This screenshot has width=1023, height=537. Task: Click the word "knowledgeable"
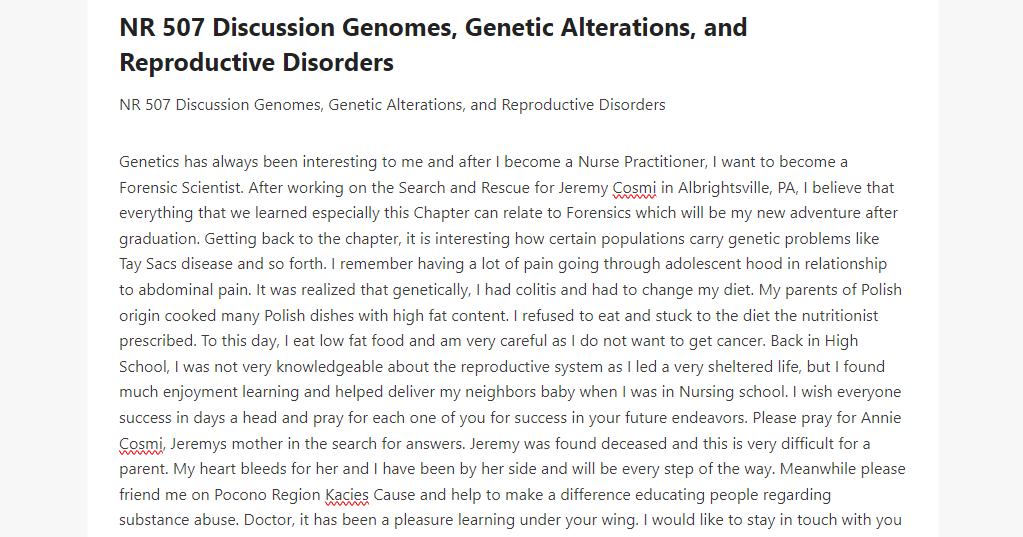click(329, 367)
